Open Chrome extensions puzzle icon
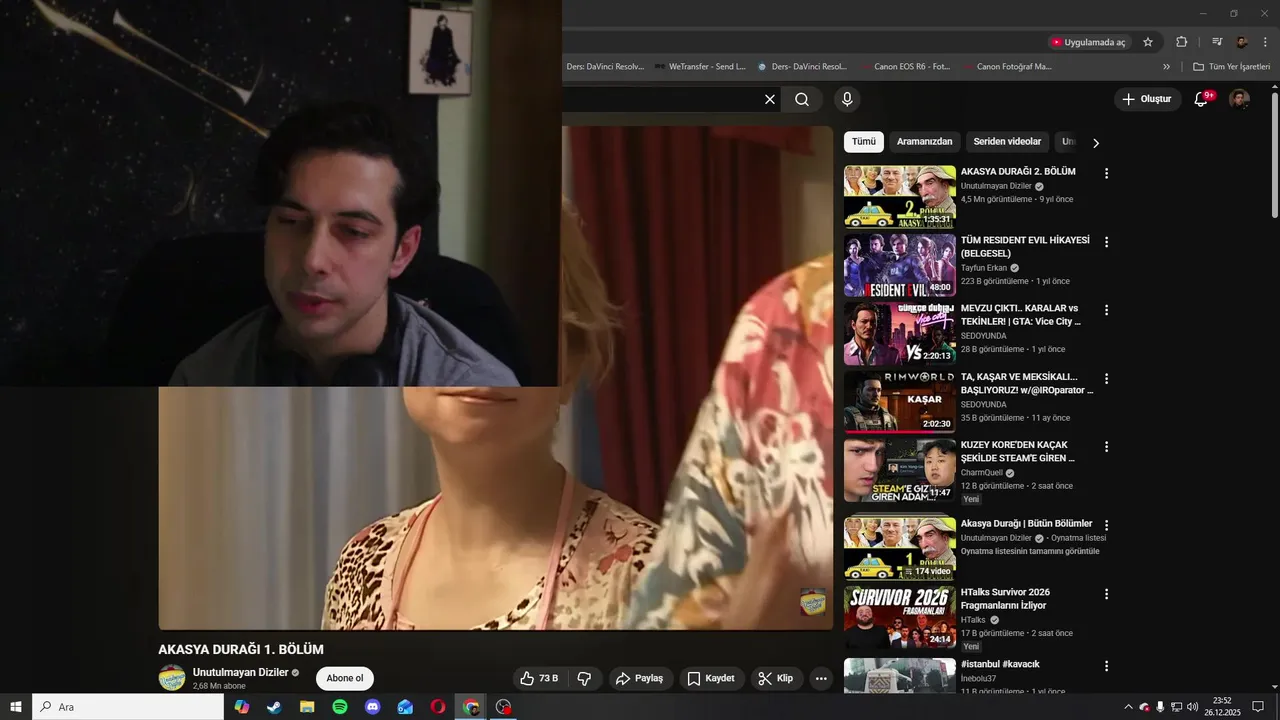The height and width of the screenshot is (720, 1280). pyautogui.click(x=1181, y=42)
